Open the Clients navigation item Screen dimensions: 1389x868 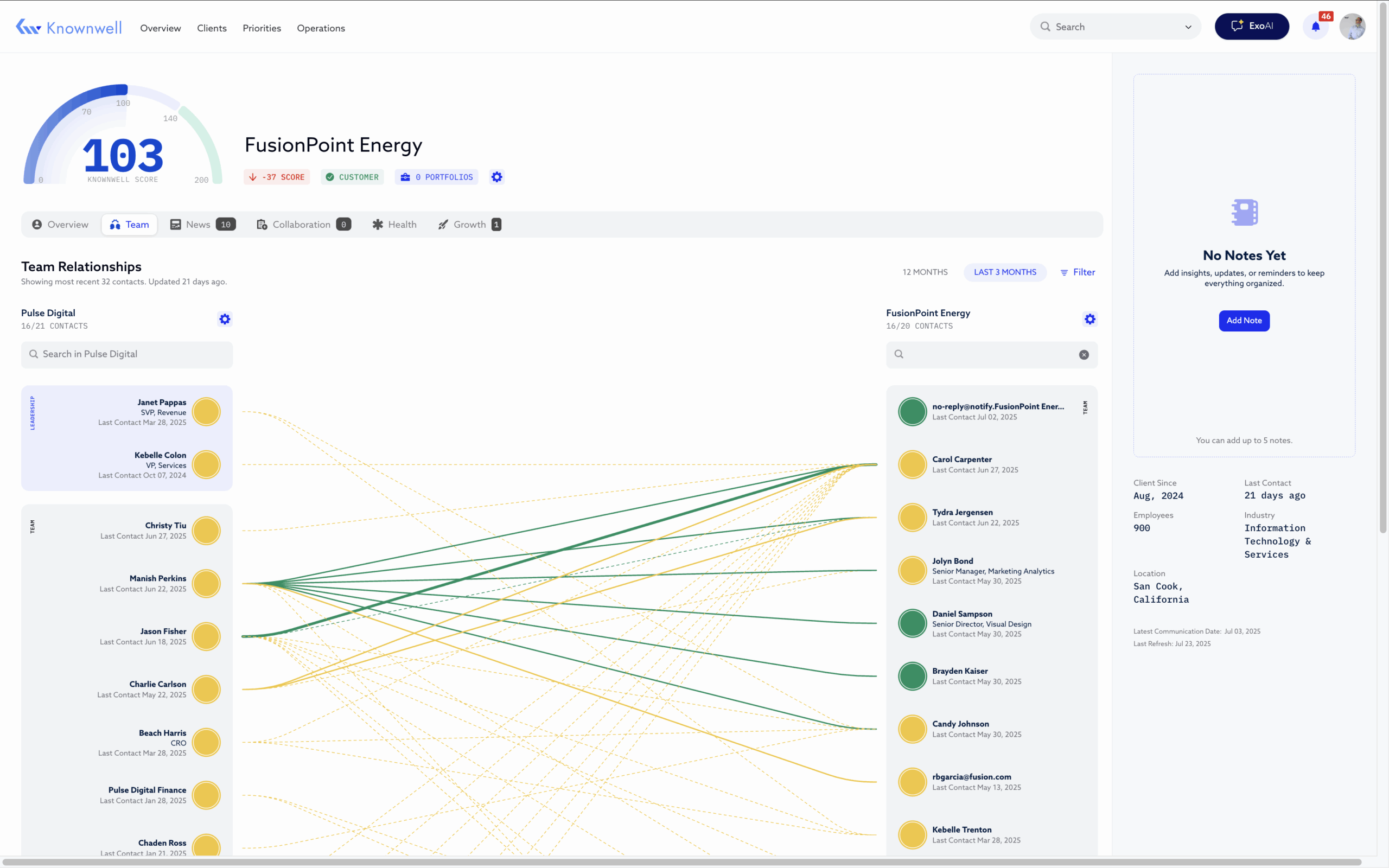[212, 28]
